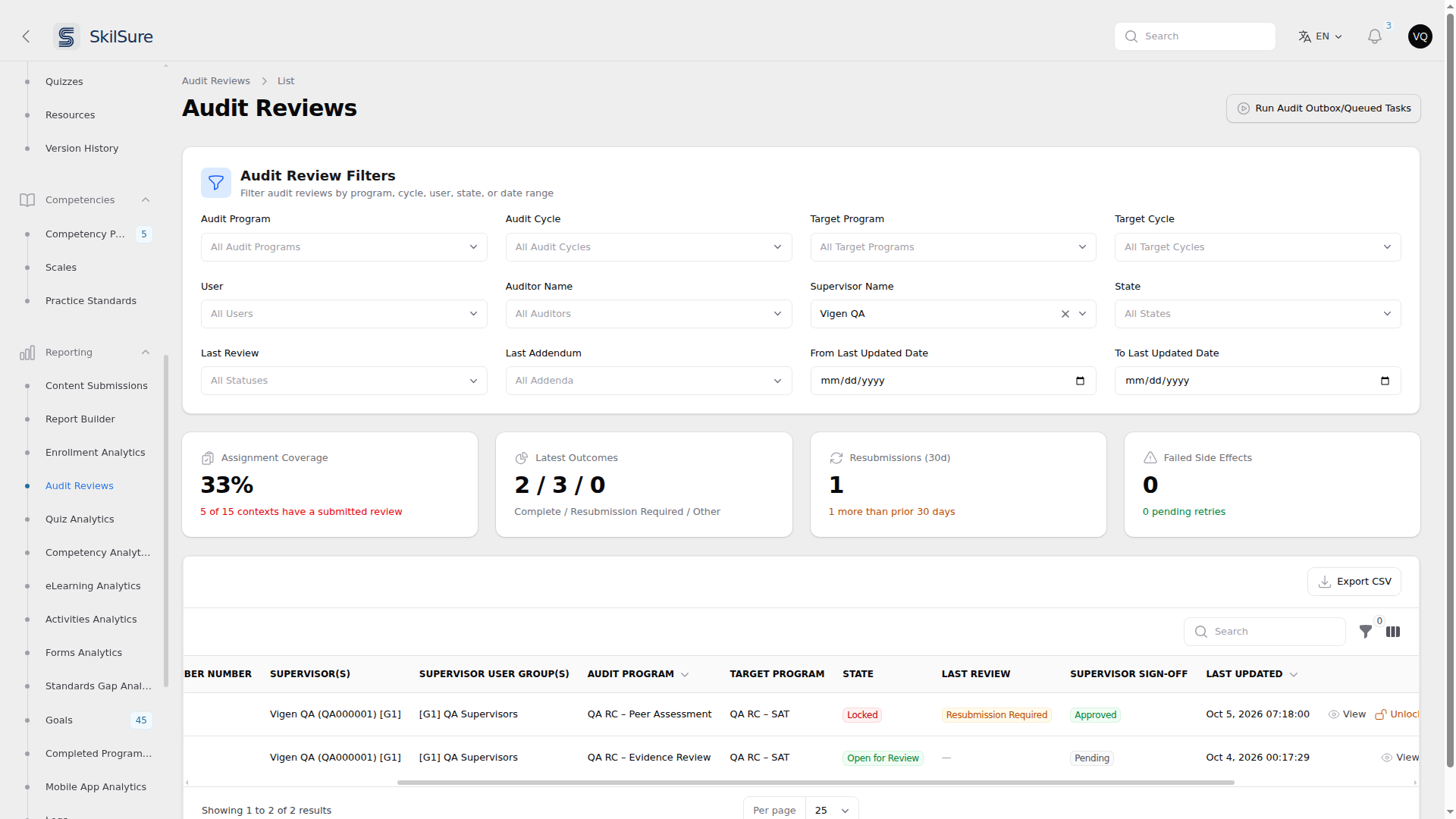Click the back arrow icon
Screen dimensions: 1456x819
[x=26, y=36]
